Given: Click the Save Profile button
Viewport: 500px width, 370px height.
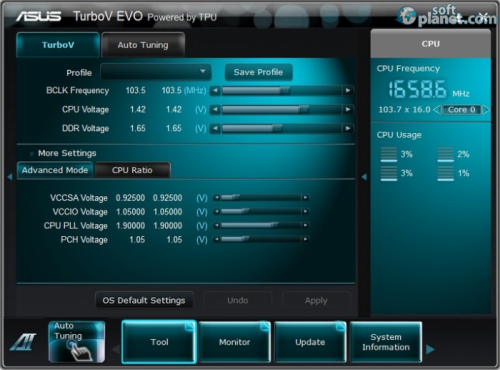Looking at the screenshot, I should (258, 72).
